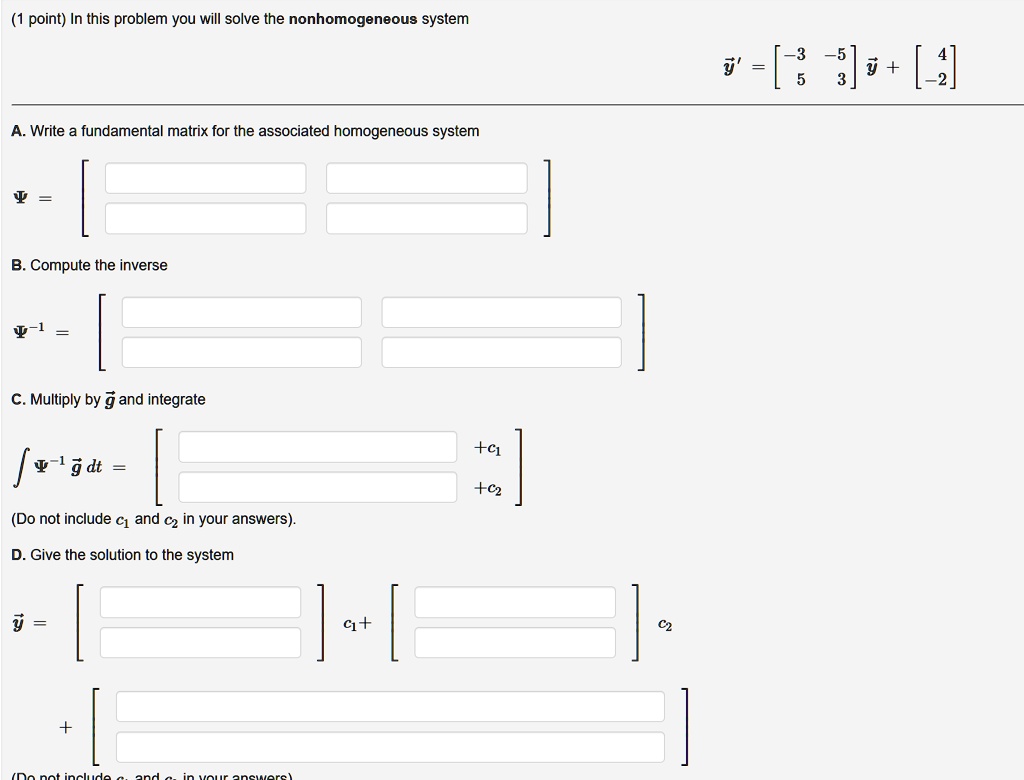
Task: Click the 'C. Multiply by g and integrate' text
Action: pos(108,399)
